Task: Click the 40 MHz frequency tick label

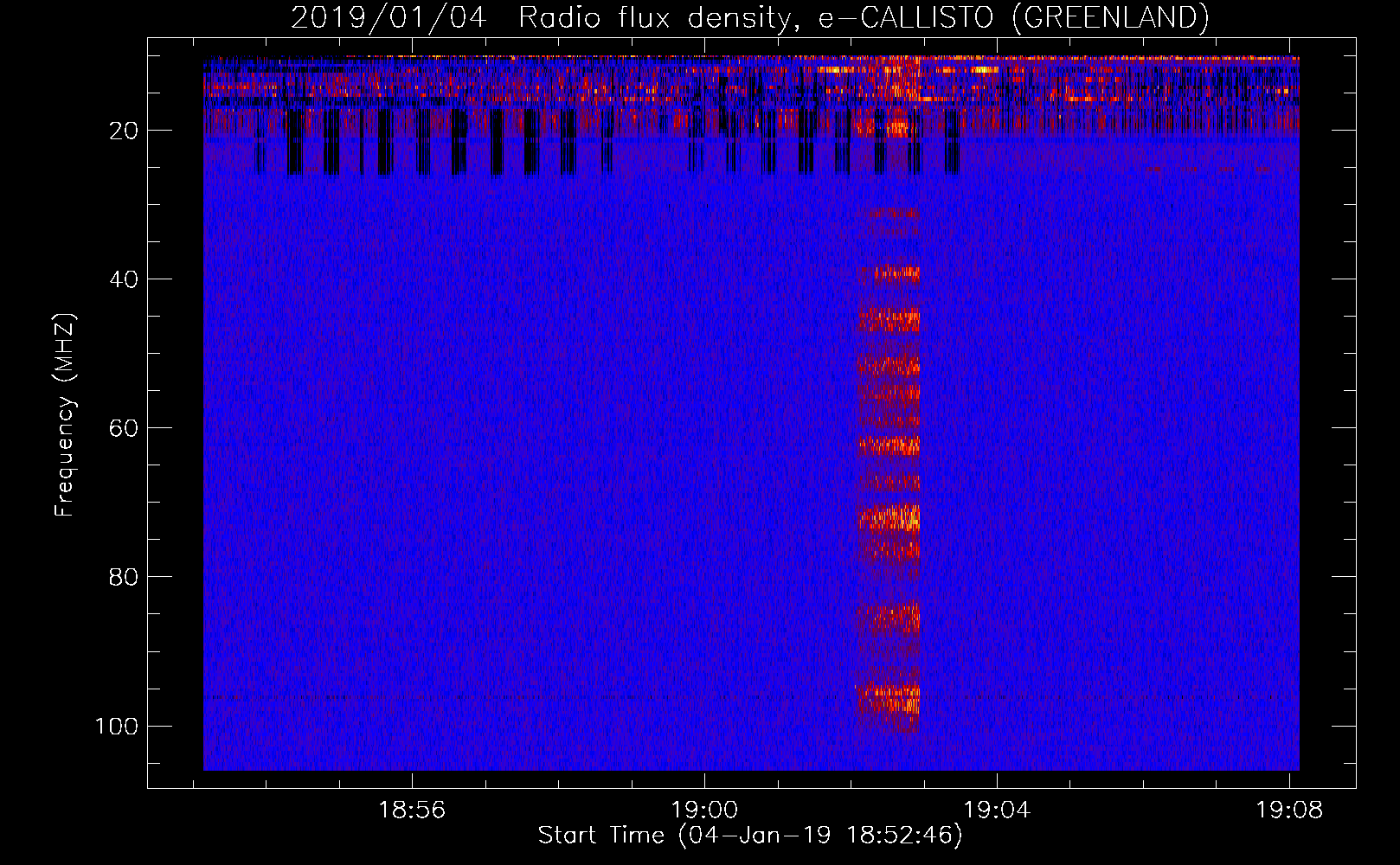Action: 124,279
